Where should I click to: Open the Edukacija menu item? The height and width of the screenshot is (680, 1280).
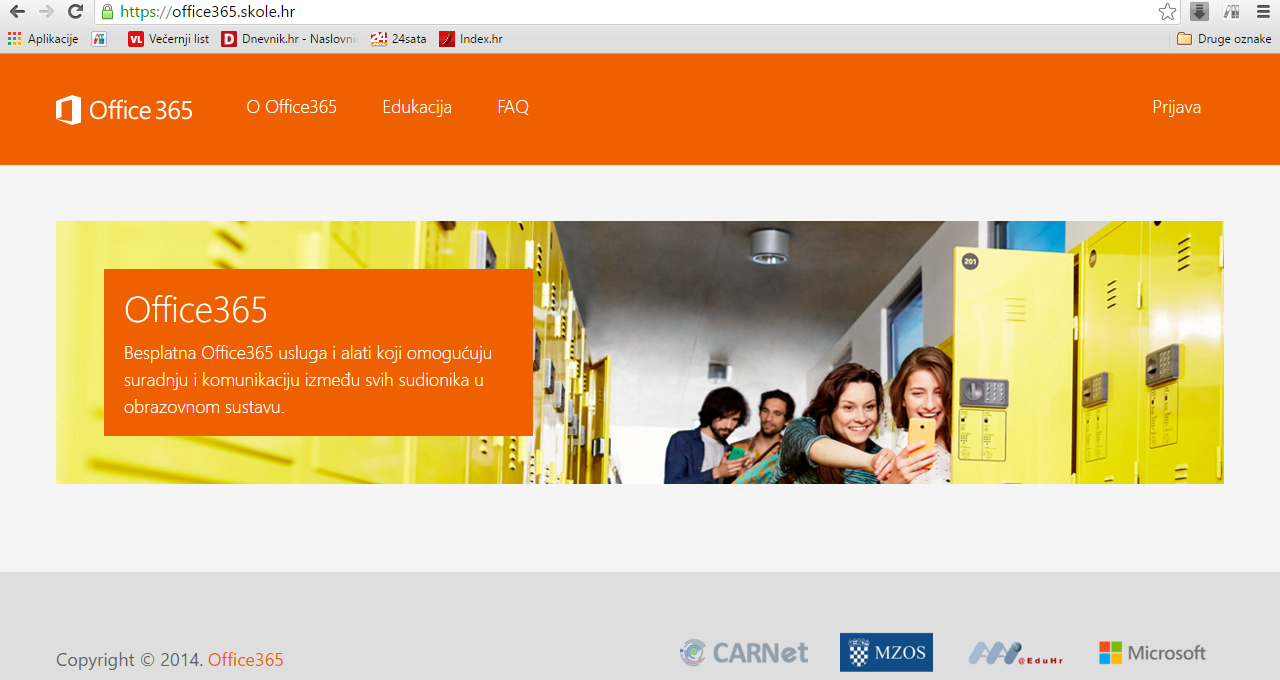(417, 107)
